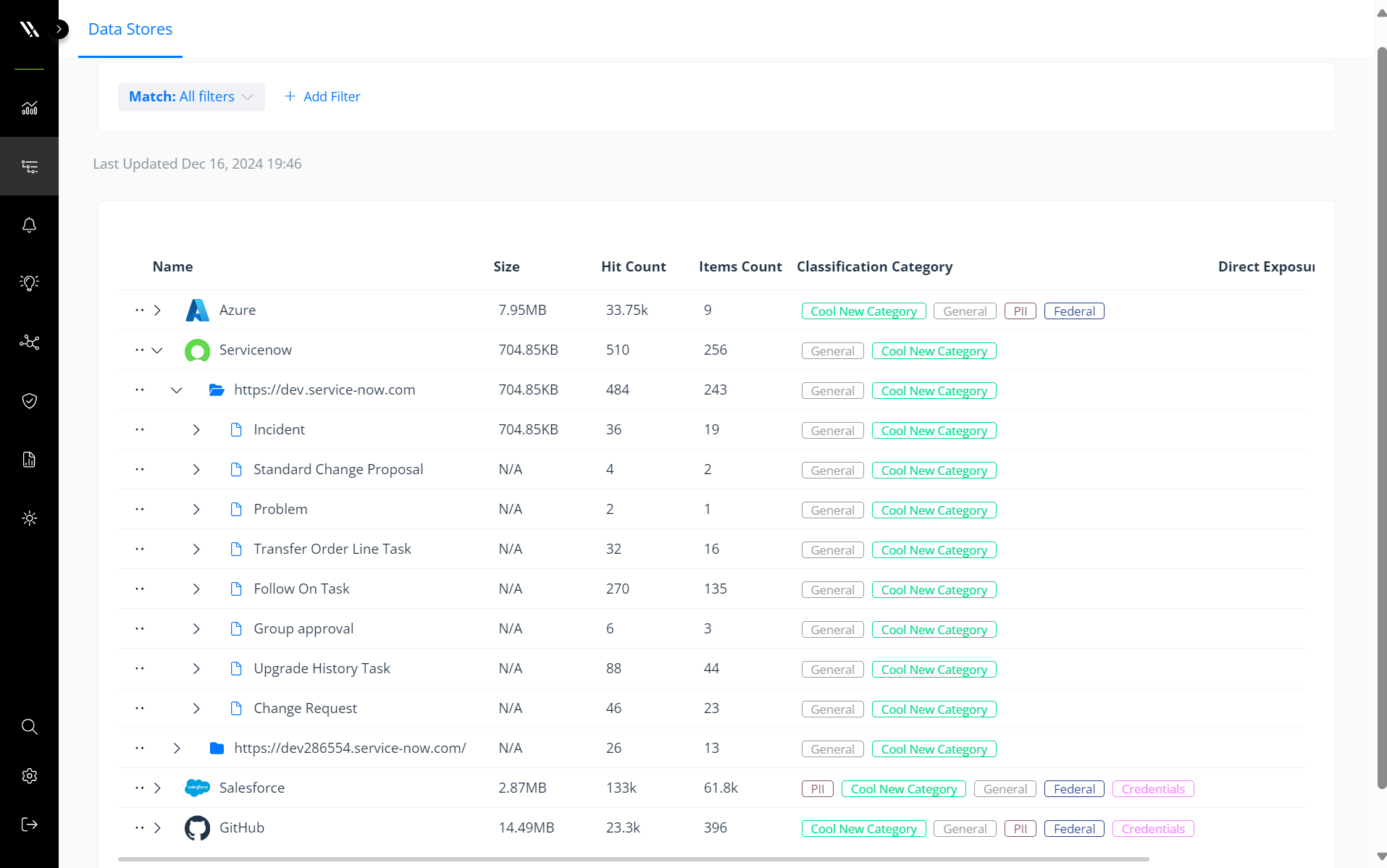The width and height of the screenshot is (1387, 868).
Task: Click the app logo in the sidebar
Action: point(29,29)
